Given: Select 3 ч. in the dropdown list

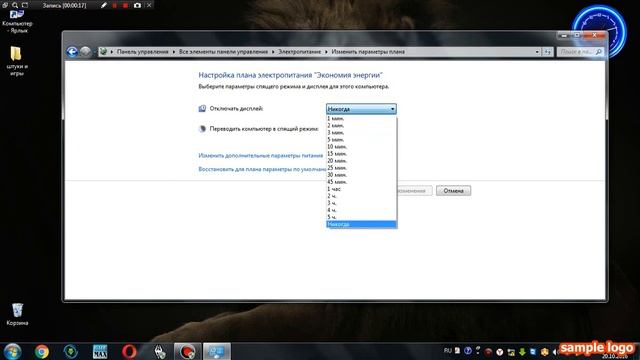Looking at the screenshot, I should click(x=361, y=203).
